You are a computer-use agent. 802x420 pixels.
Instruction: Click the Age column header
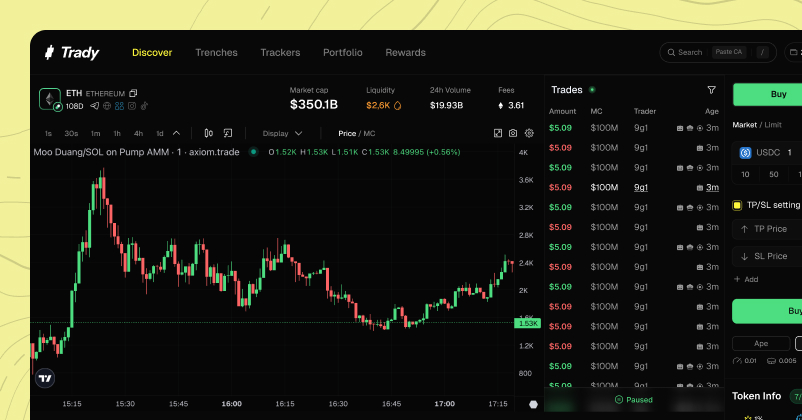[712, 111]
